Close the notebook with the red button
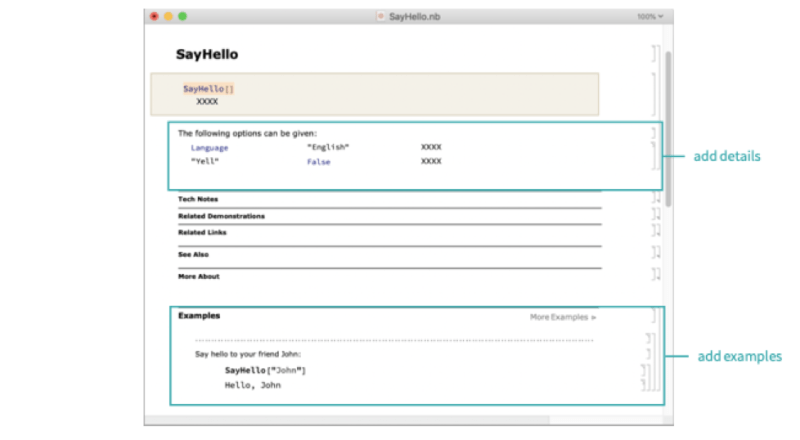The image size is (800, 440). [154, 16]
